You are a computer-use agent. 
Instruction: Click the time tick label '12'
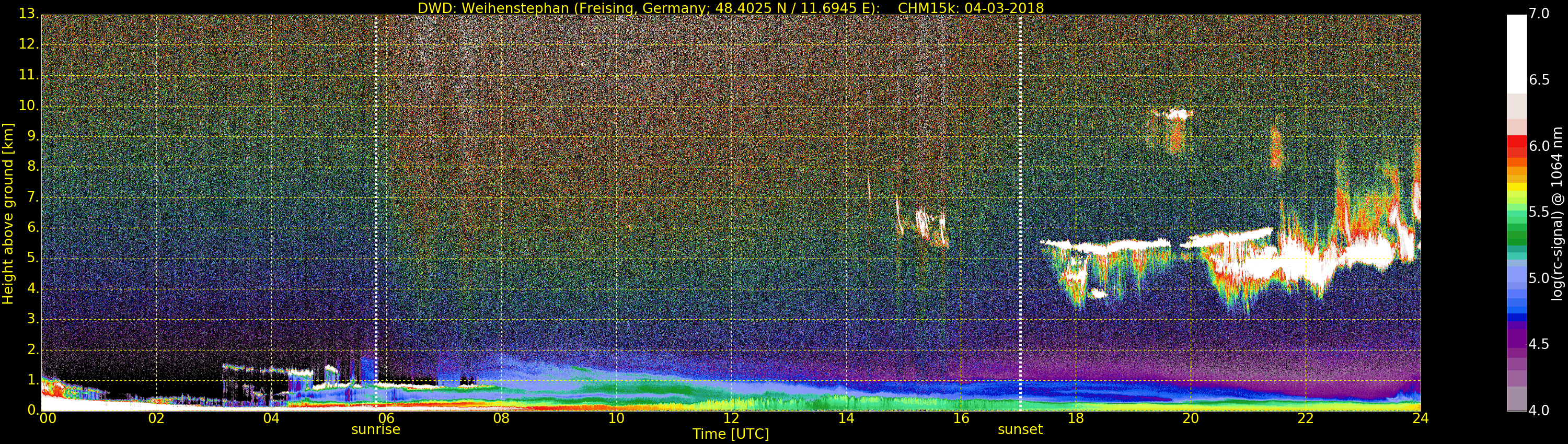tap(731, 418)
